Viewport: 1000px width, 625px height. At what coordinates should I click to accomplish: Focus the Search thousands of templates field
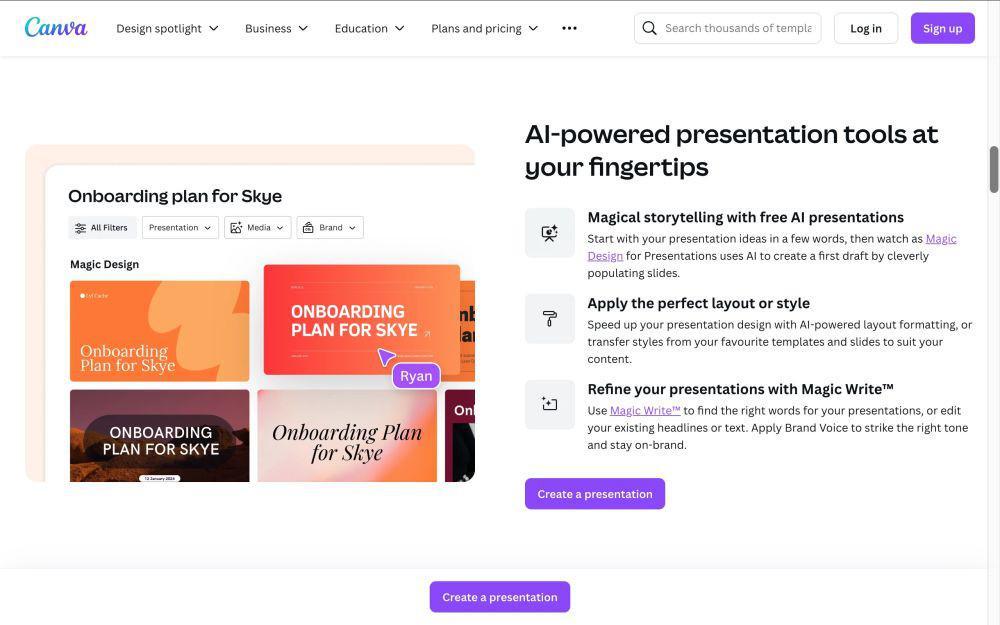pos(728,28)
